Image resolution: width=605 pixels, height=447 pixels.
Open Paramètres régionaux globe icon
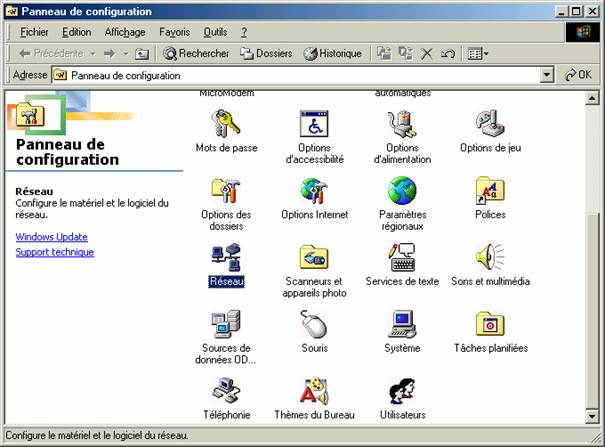[x=402, y=191]
